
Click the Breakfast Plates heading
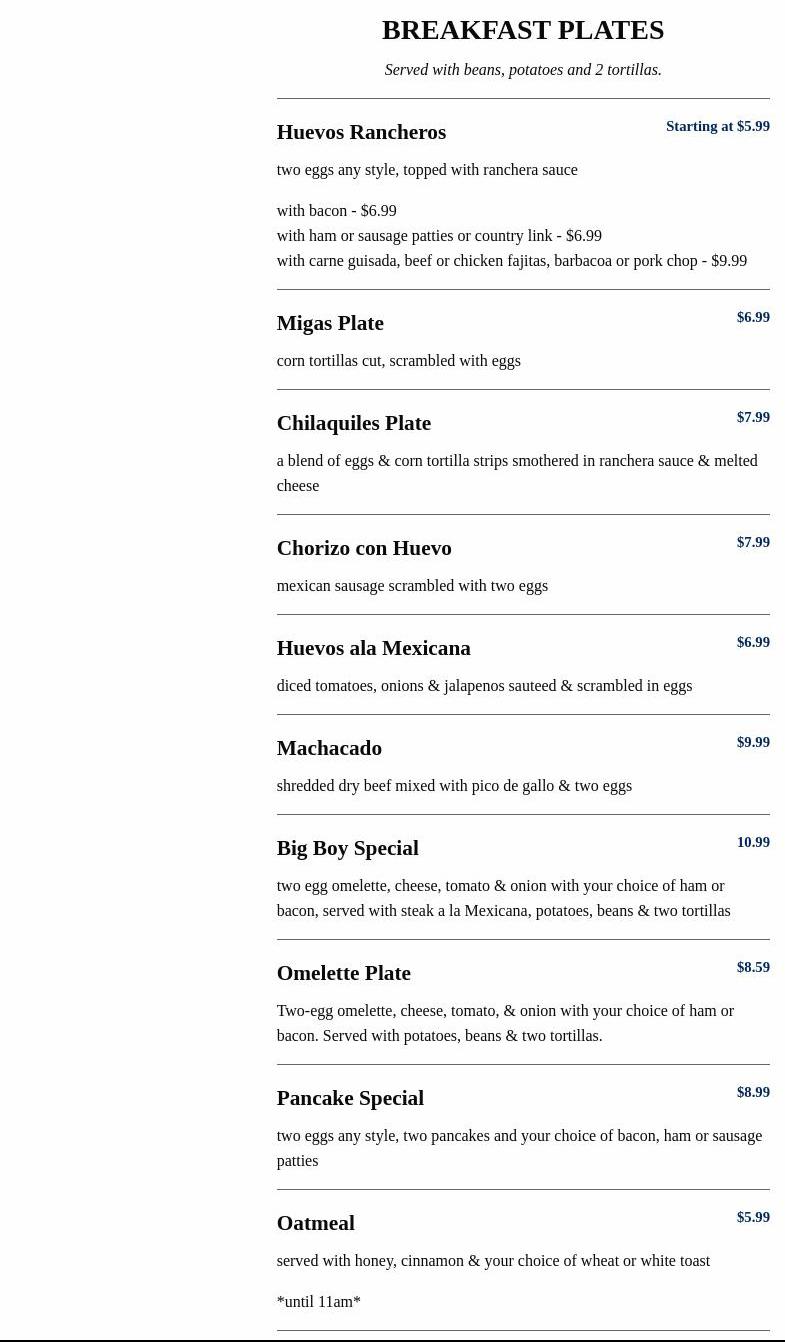point(522,30)
